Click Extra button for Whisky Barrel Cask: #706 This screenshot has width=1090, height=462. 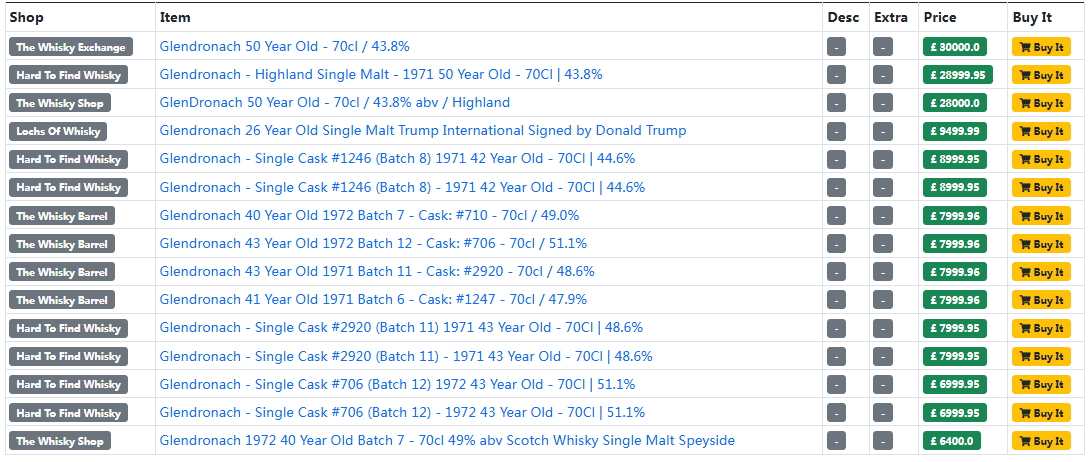point(882,244)
